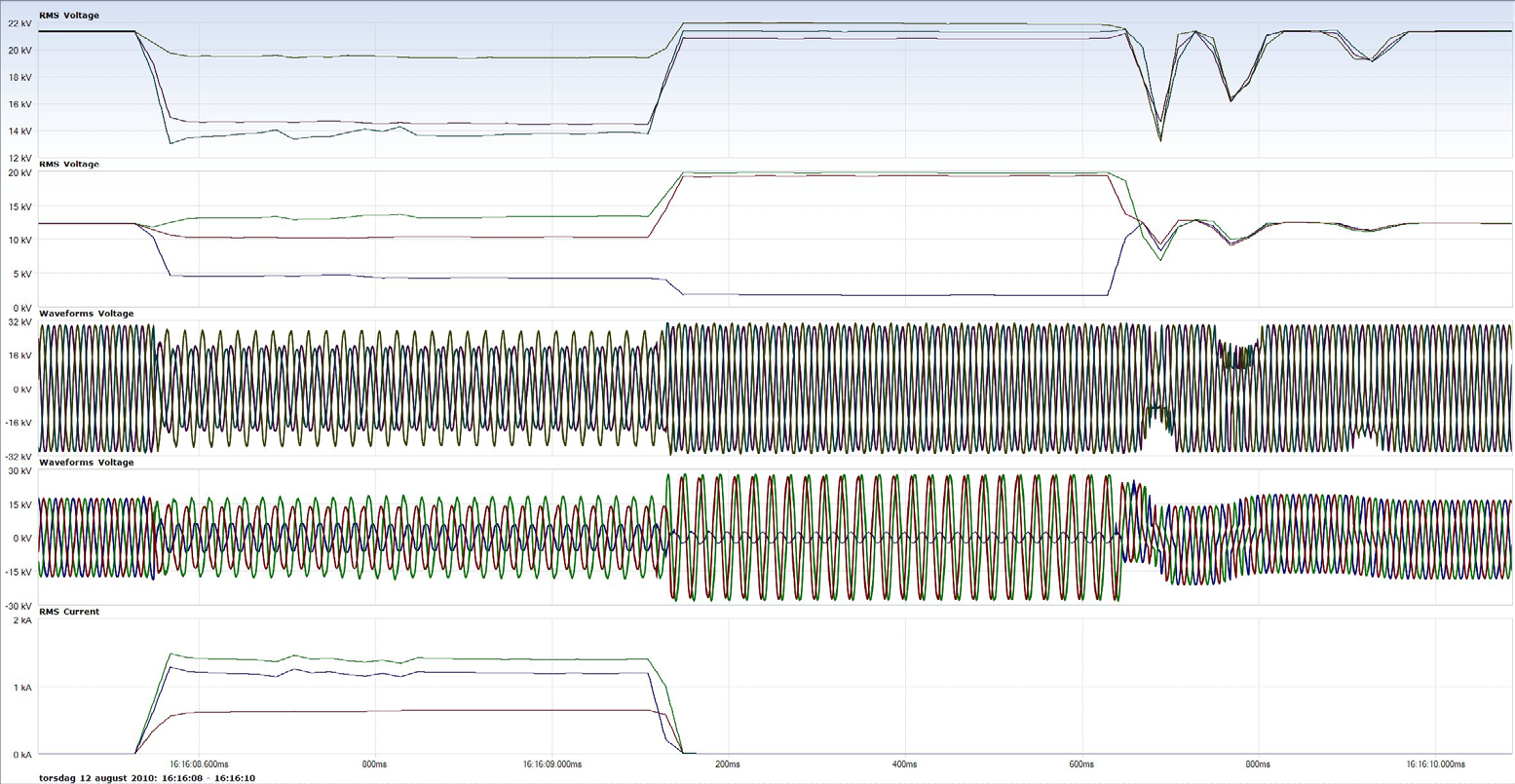Click the -30 kV axis label
Image resolution: width=1515 pixels, height=784 pixels.
pos(18,606)
